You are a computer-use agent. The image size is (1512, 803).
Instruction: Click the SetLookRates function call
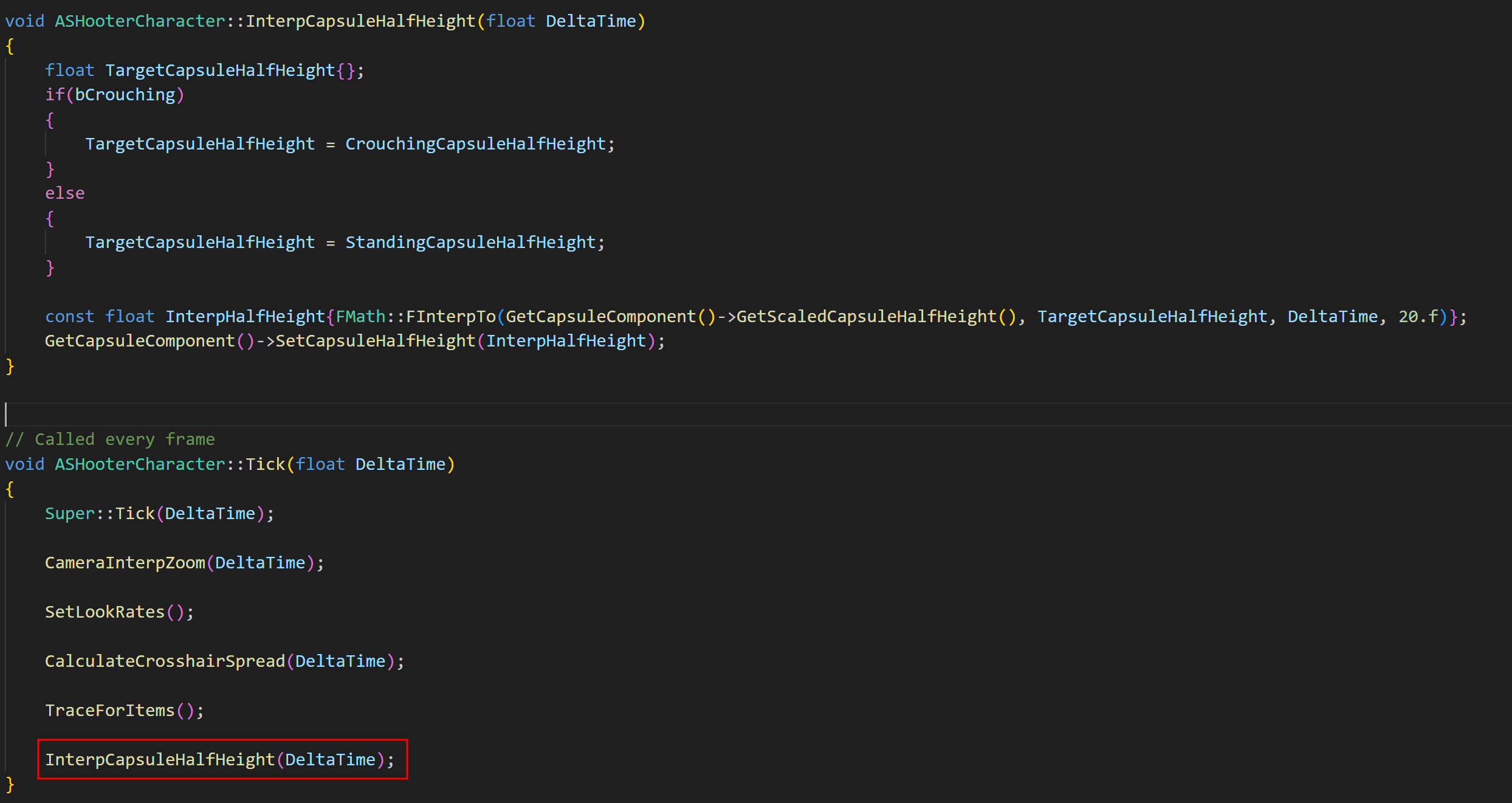105,612
